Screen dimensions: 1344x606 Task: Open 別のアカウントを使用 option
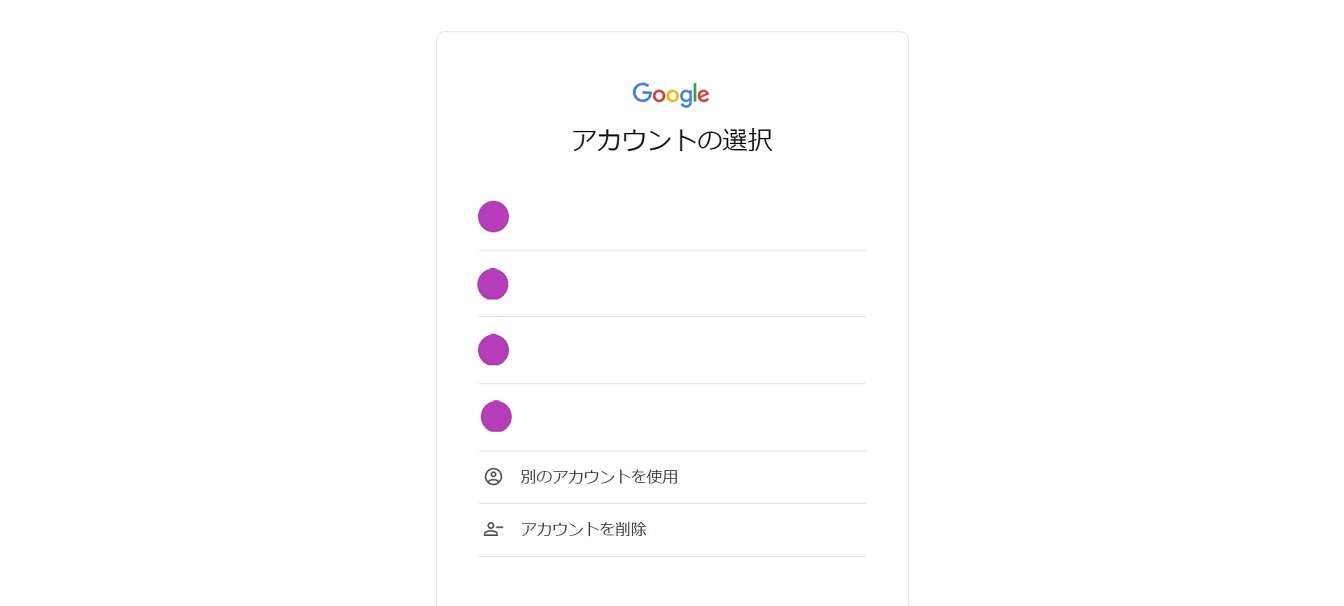coord(599,477)
